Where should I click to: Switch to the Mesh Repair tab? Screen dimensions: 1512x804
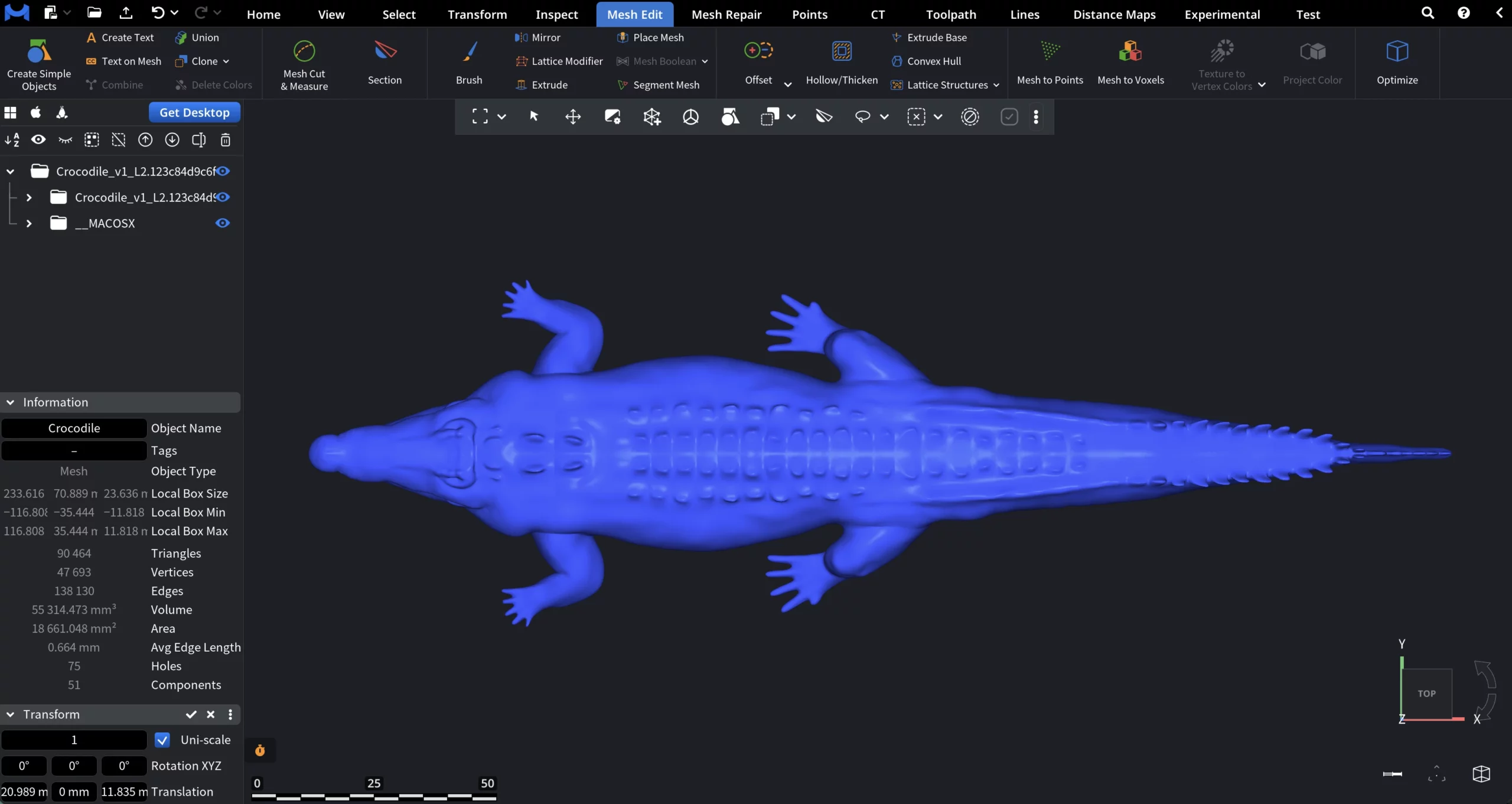click(x=726, y=14)
